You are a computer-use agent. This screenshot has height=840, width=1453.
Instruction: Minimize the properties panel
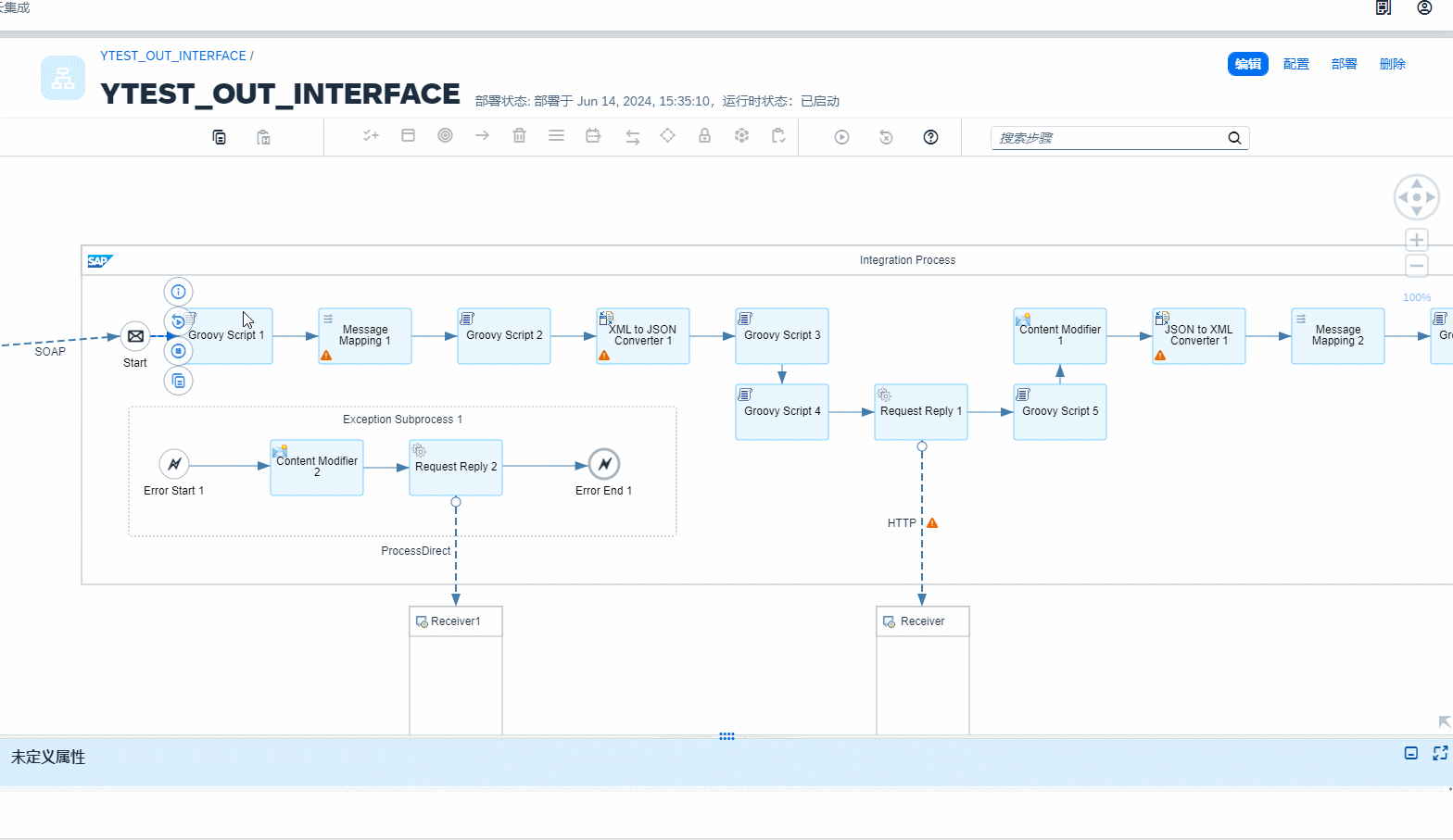(x=1410, y=753)
